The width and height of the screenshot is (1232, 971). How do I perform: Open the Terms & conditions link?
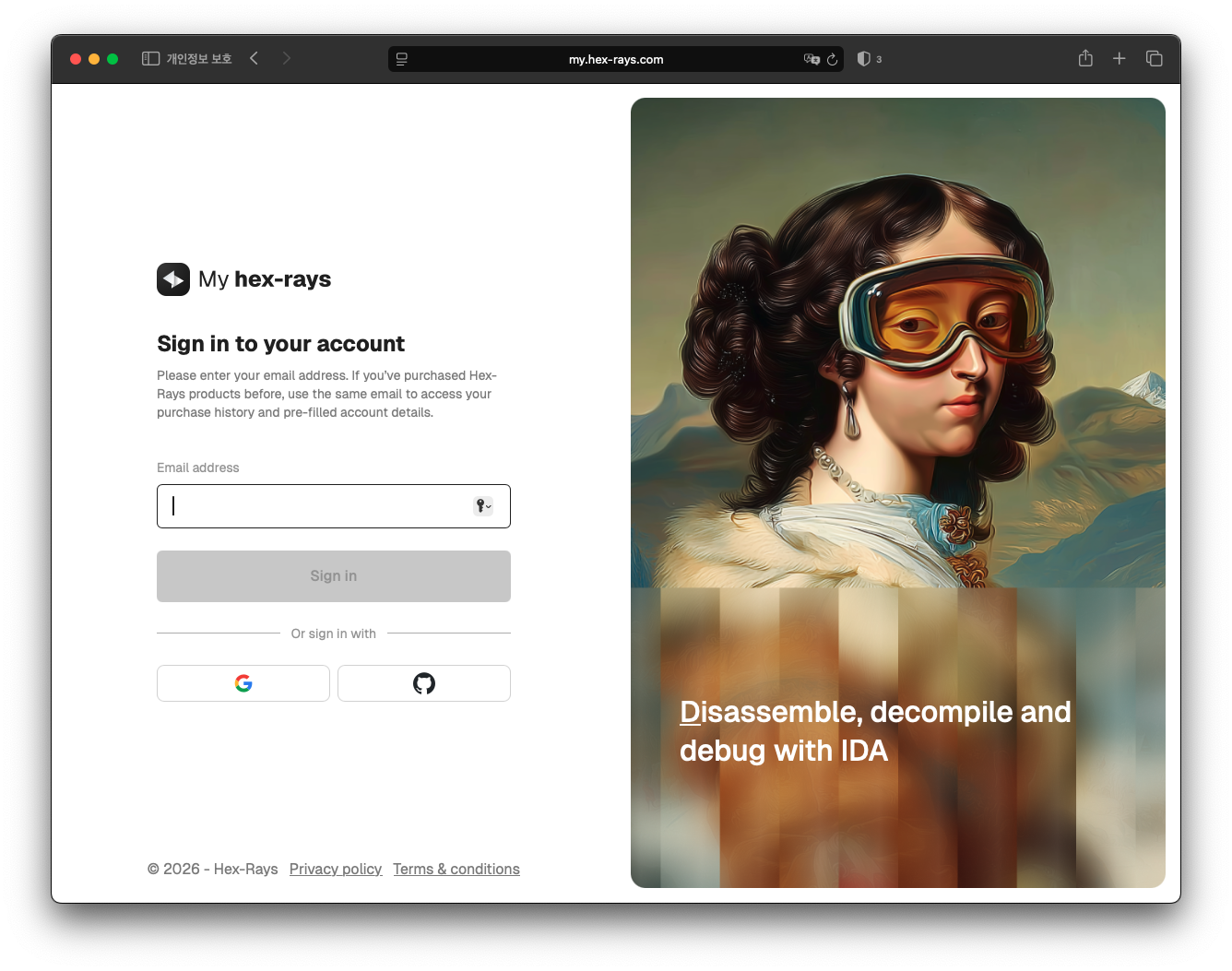click(456, 869)
